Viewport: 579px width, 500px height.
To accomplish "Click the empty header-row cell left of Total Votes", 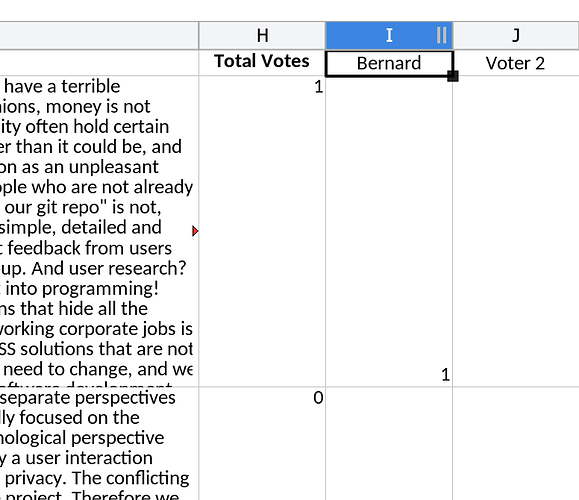I will click(x=99, y=62).
